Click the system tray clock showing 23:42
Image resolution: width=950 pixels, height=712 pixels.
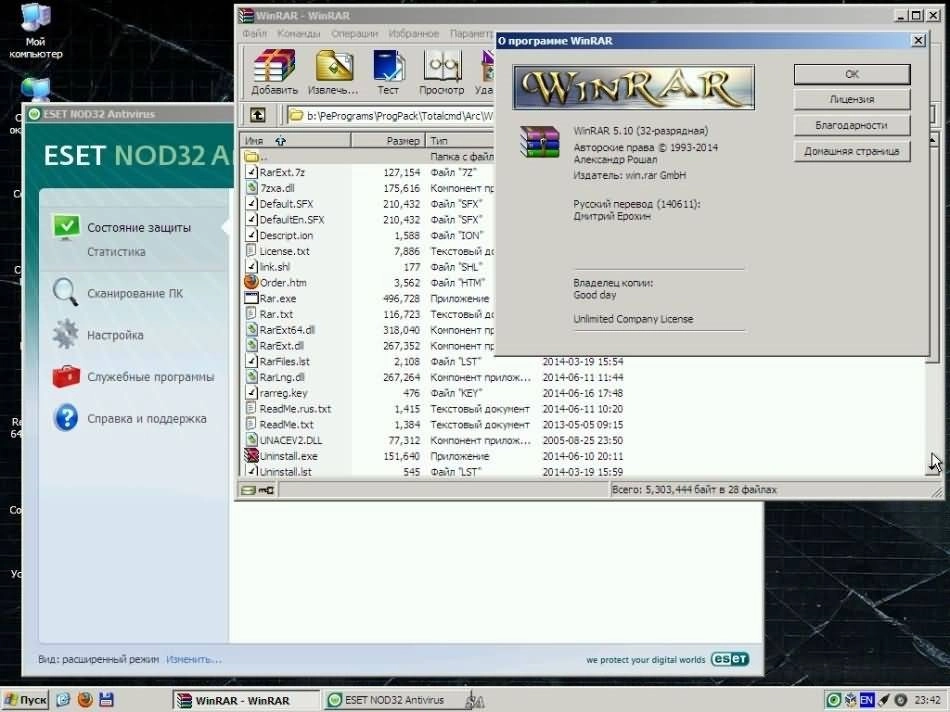927,700
